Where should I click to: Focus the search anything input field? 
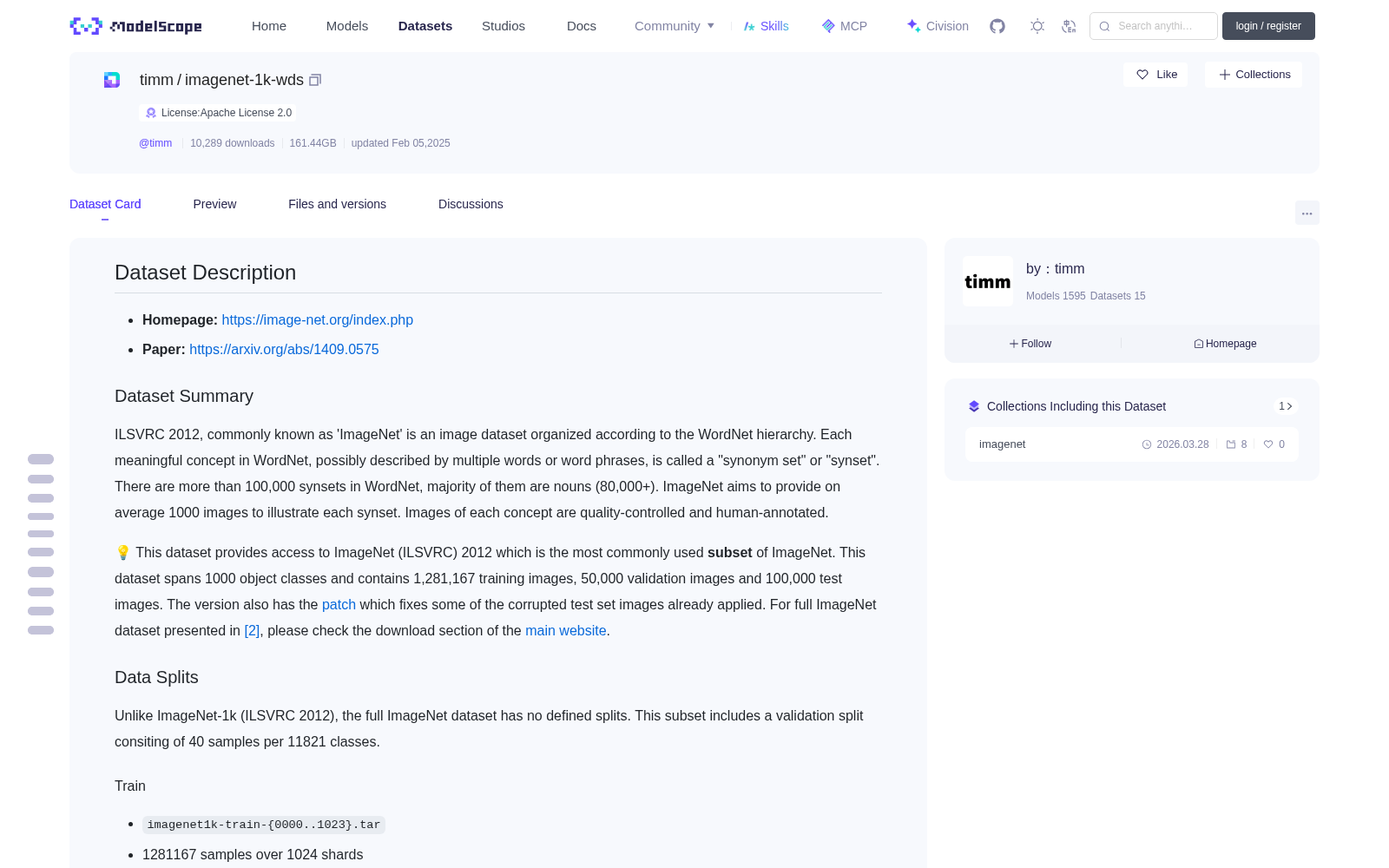coord(1154,26)
